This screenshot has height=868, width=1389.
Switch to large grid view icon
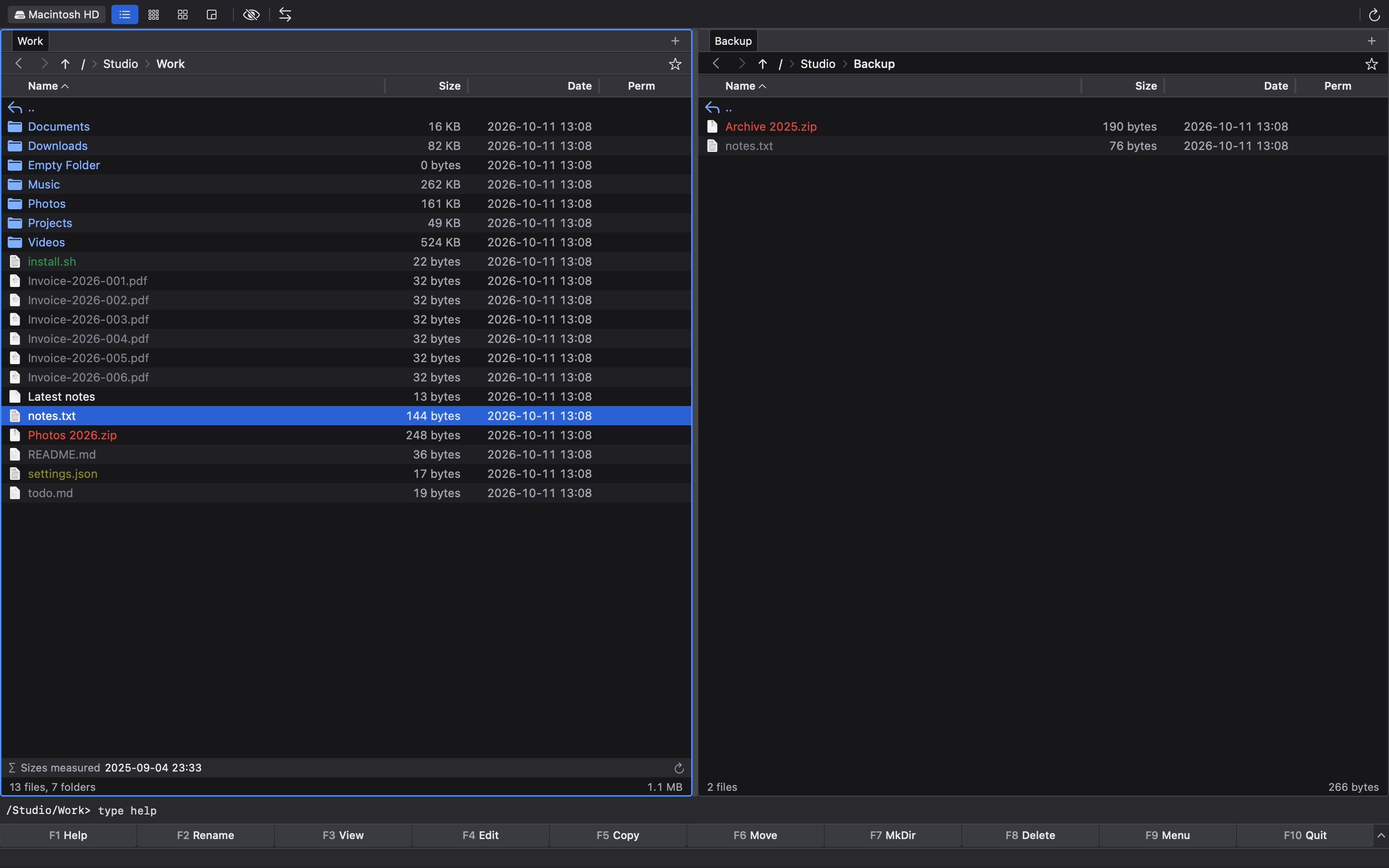[182, 15]
